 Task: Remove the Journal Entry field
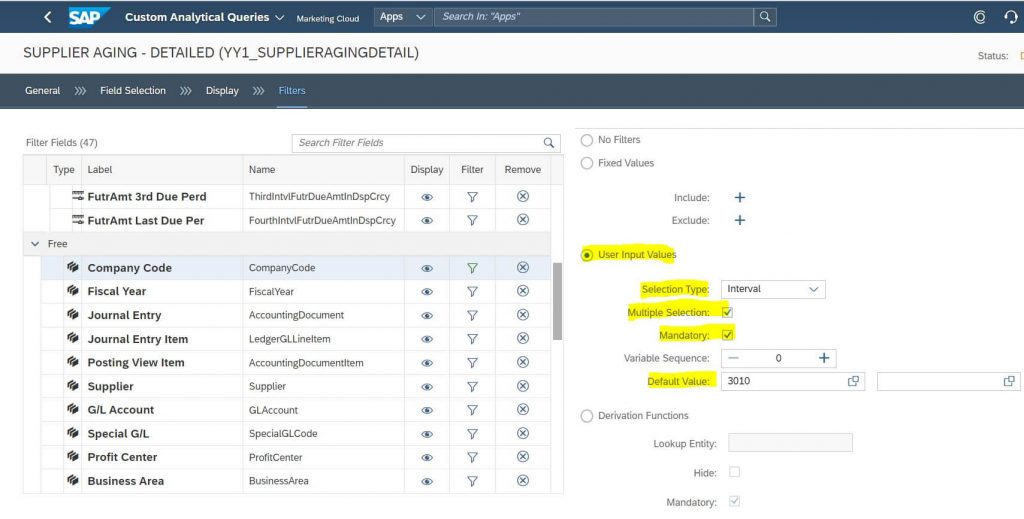point(522,315)
